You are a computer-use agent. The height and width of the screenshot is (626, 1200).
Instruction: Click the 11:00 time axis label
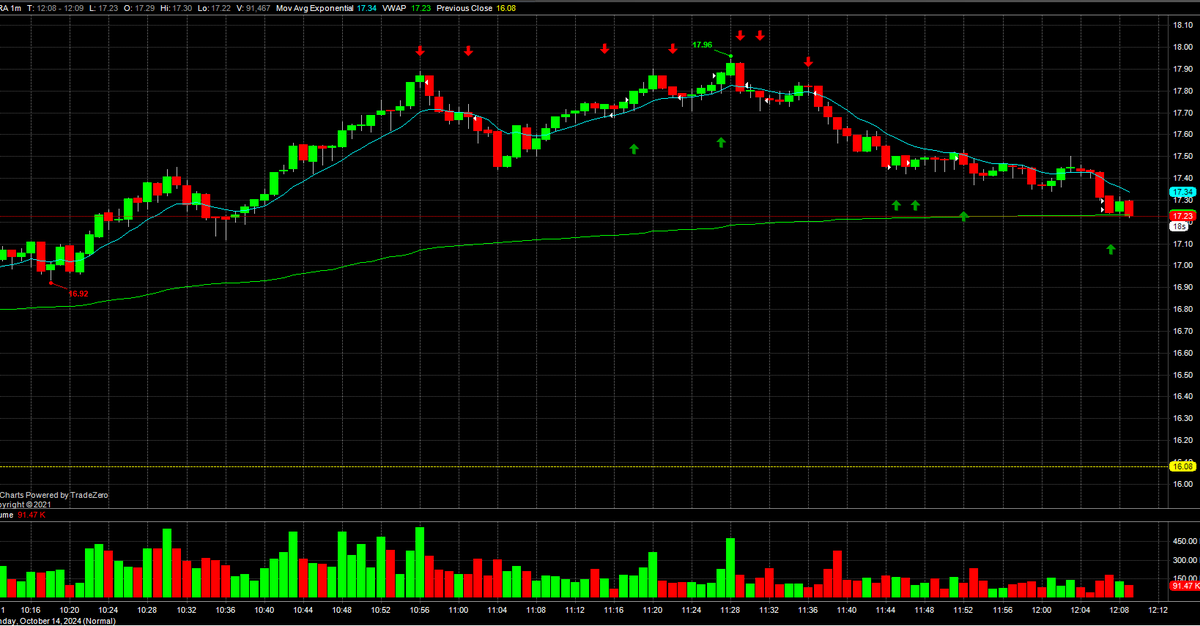click(x=459, y=610)
